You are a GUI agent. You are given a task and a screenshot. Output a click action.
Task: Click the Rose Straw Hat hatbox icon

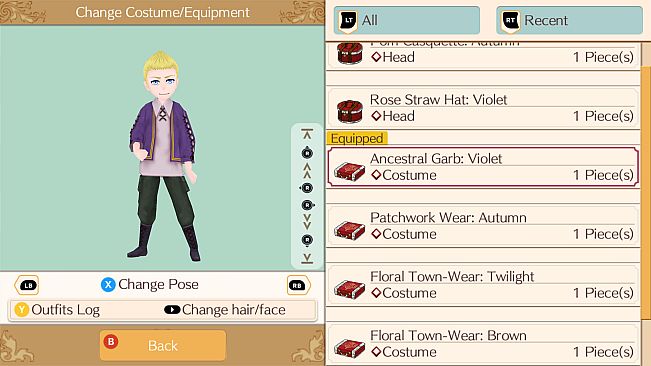pyautogui.click(x=350, y=111)
